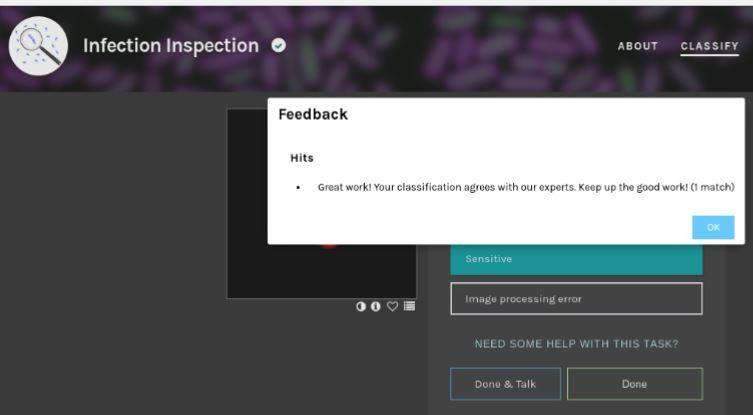The width and height of the screenshot is (753, 415).
Task: Add subject to collection list icon
Action: click(408, 306)
